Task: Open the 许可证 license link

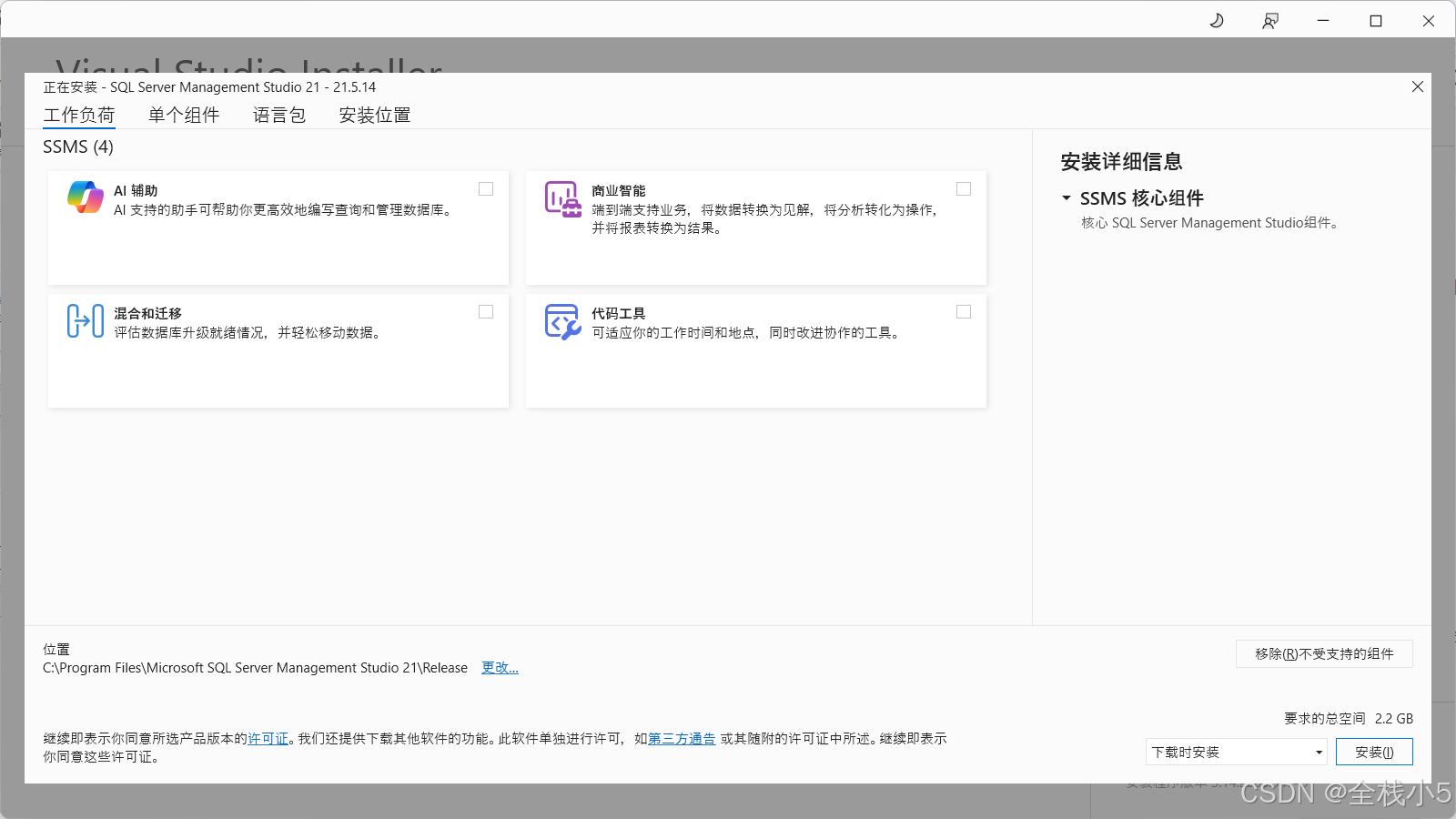Action: coord(268,739)
